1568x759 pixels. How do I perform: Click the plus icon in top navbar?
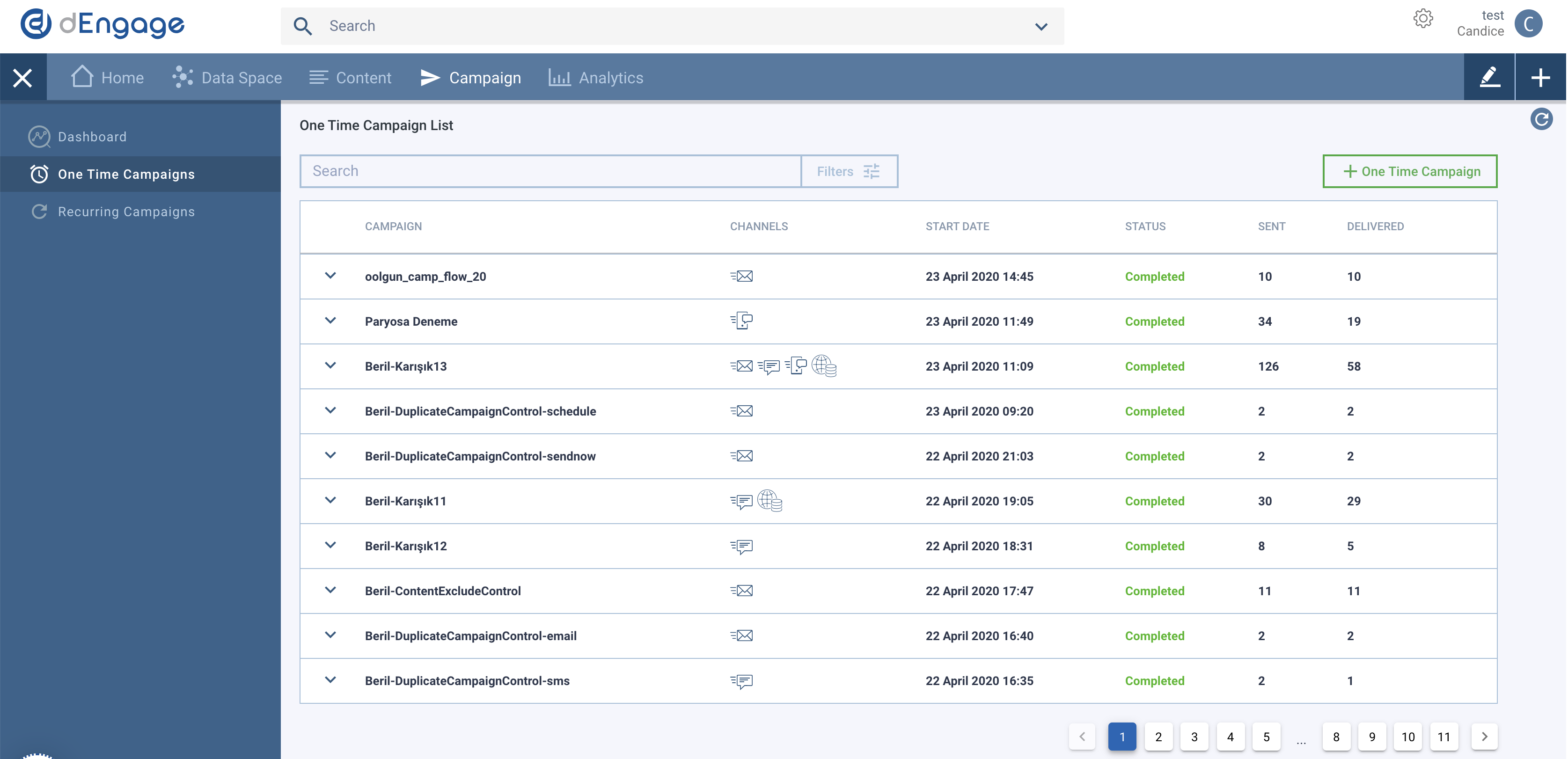point(1540,77)
